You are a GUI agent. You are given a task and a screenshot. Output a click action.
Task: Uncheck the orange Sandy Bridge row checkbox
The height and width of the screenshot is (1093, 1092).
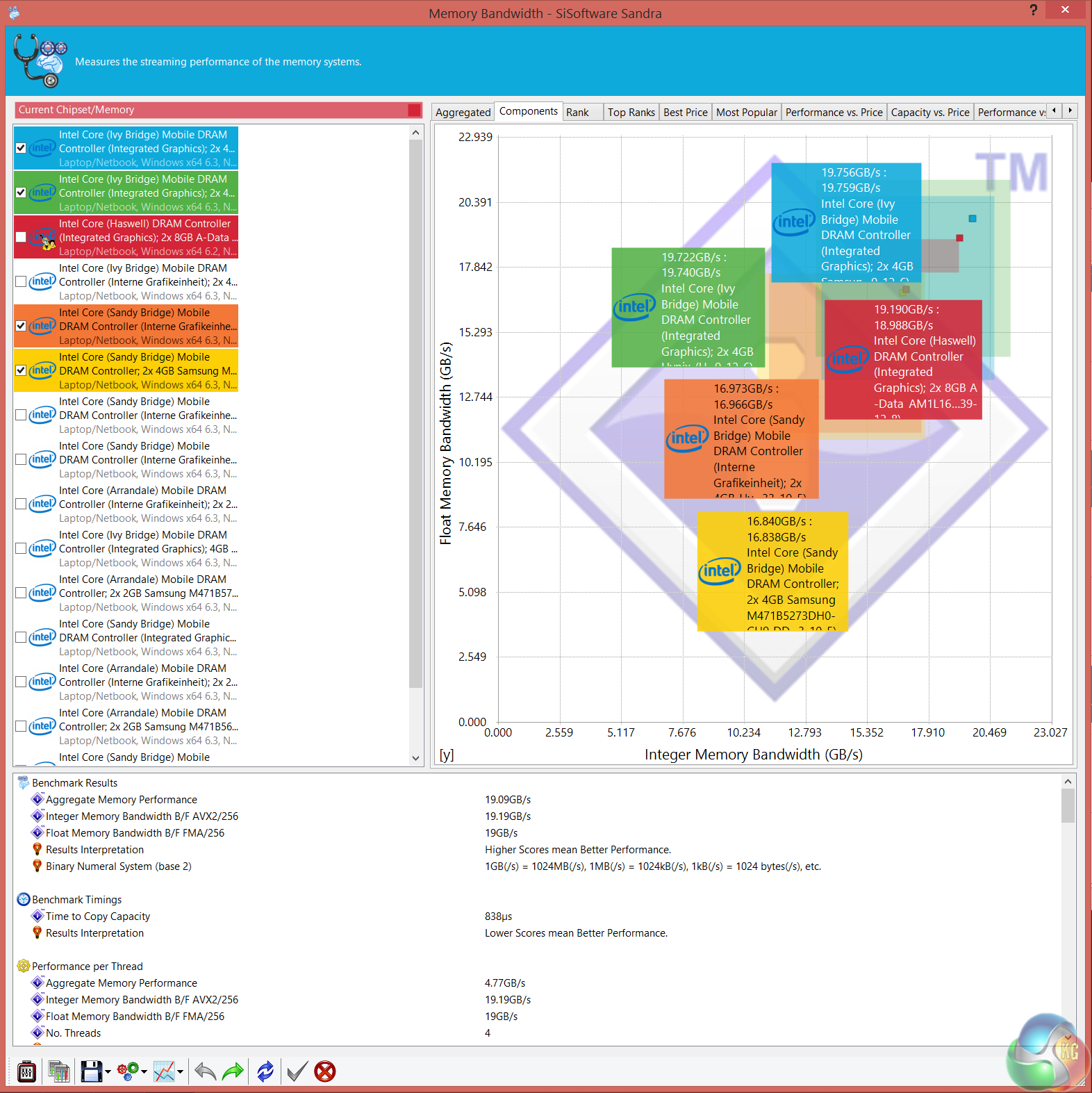coord(21,326)
